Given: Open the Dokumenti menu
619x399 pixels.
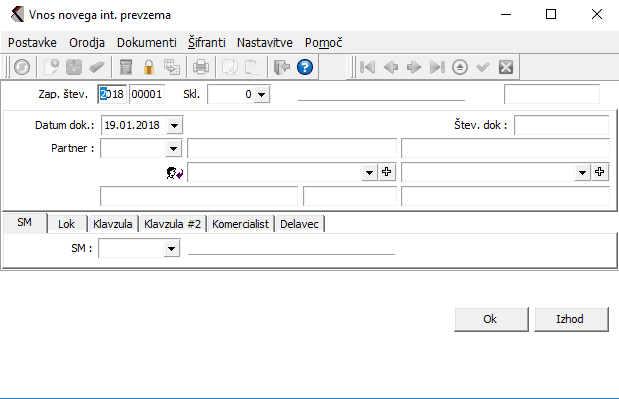Looking at the screenshot, I should coord(146,43).
